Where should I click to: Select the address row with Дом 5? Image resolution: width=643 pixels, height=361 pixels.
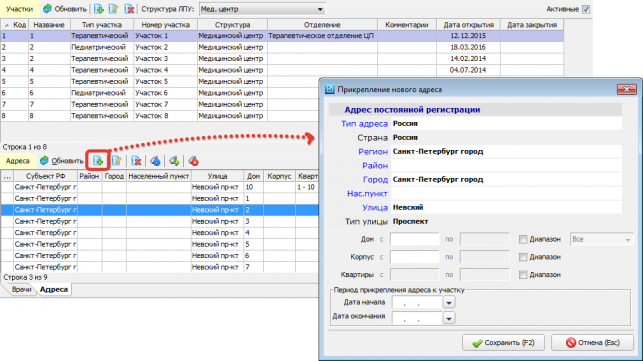click(x=160, y=244)
